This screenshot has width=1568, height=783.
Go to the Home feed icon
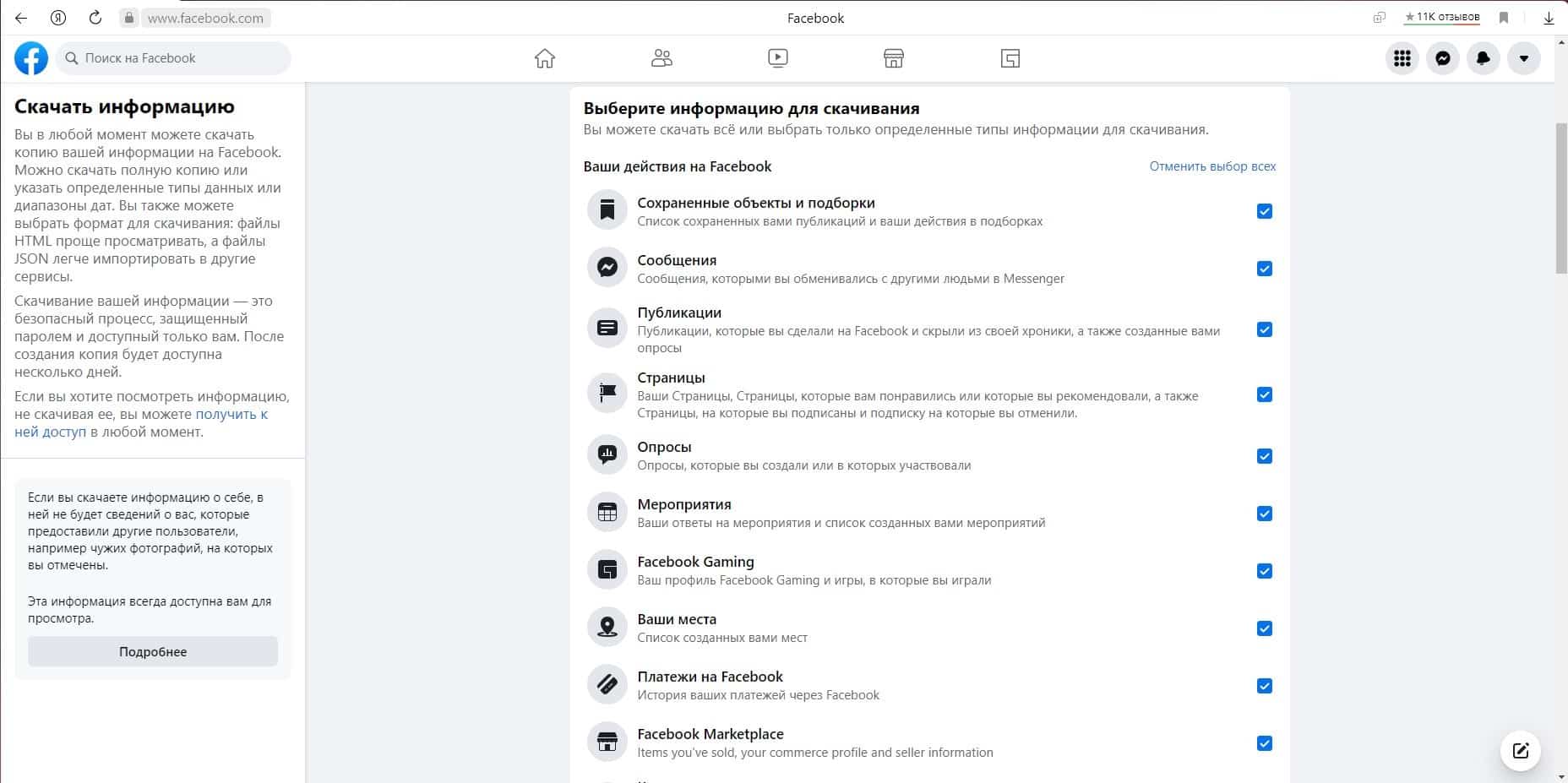[x=545, y=58]
